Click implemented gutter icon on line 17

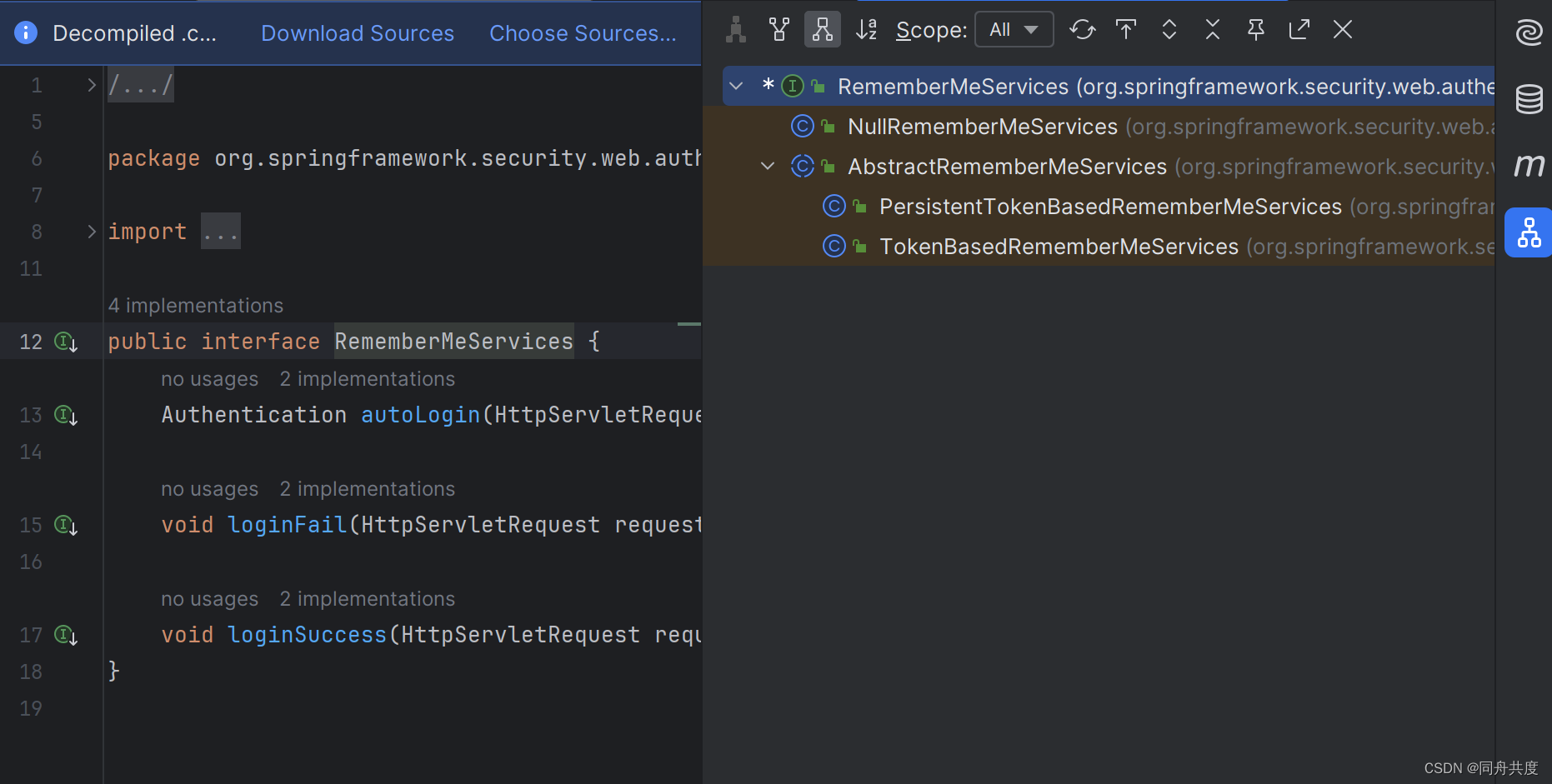click(x=66, y=635)
